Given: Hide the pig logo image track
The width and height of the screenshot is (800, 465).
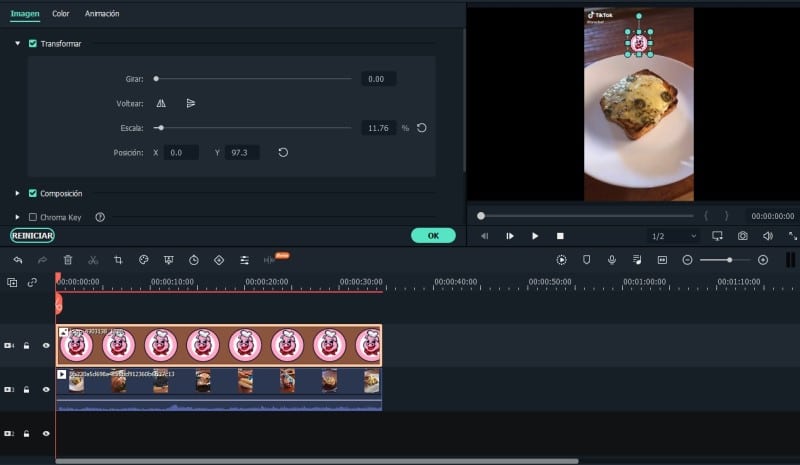Looking at the screenshot, I should [46, 346].
